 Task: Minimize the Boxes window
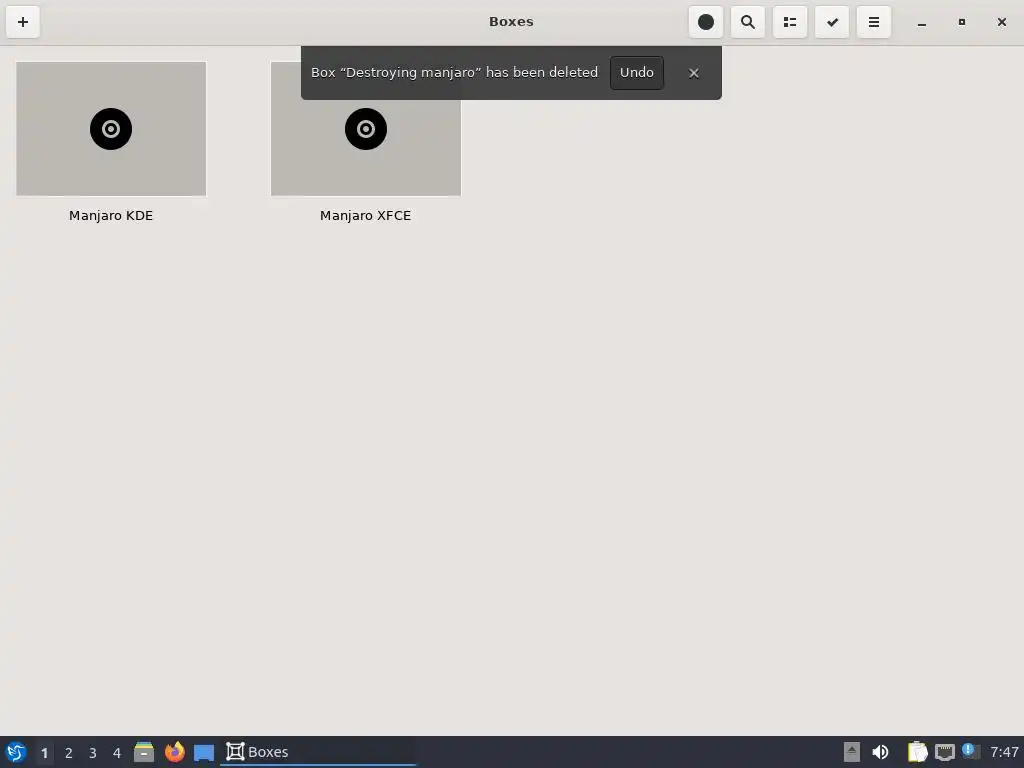click(921, 22)
